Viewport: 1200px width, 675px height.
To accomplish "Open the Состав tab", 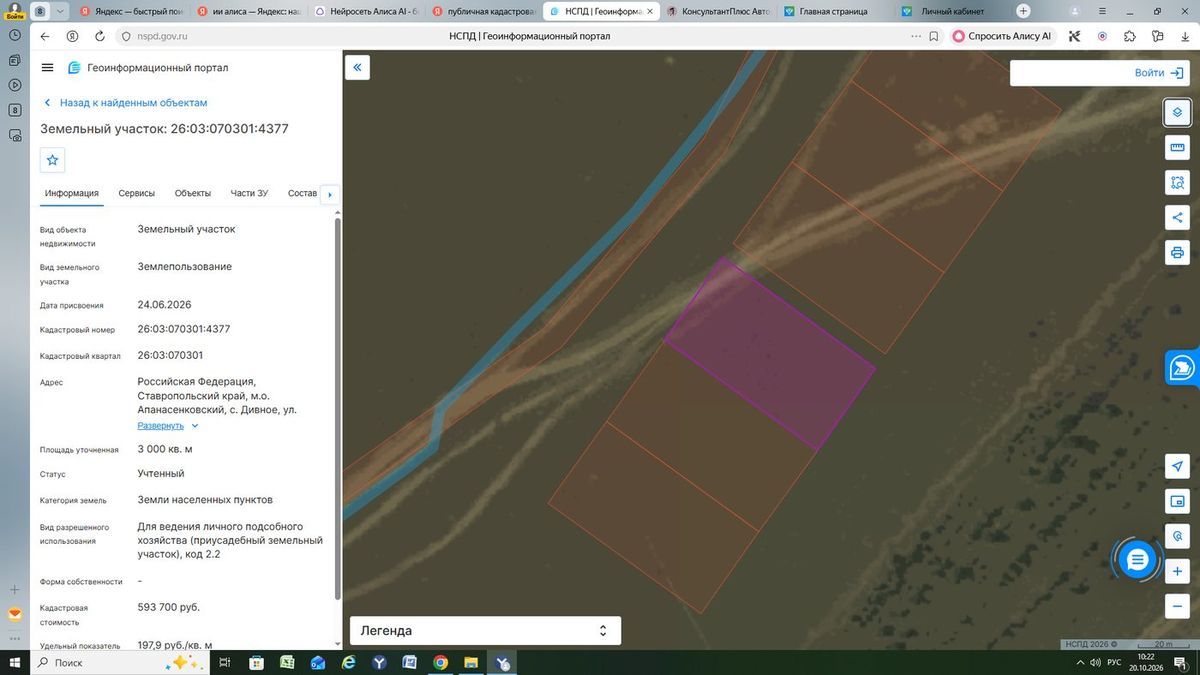I will point(302,193).
